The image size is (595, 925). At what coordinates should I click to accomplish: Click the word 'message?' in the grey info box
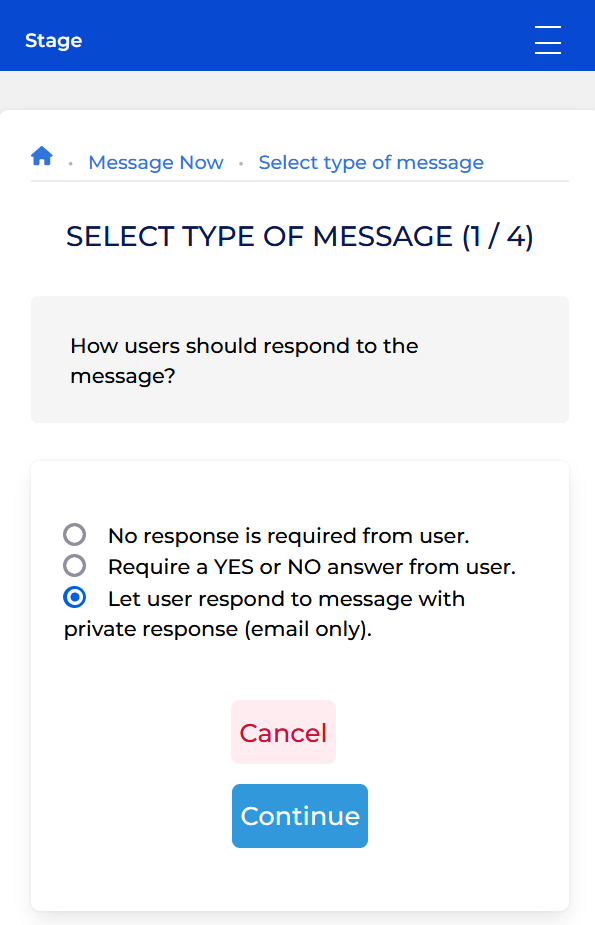coord(123,376)
